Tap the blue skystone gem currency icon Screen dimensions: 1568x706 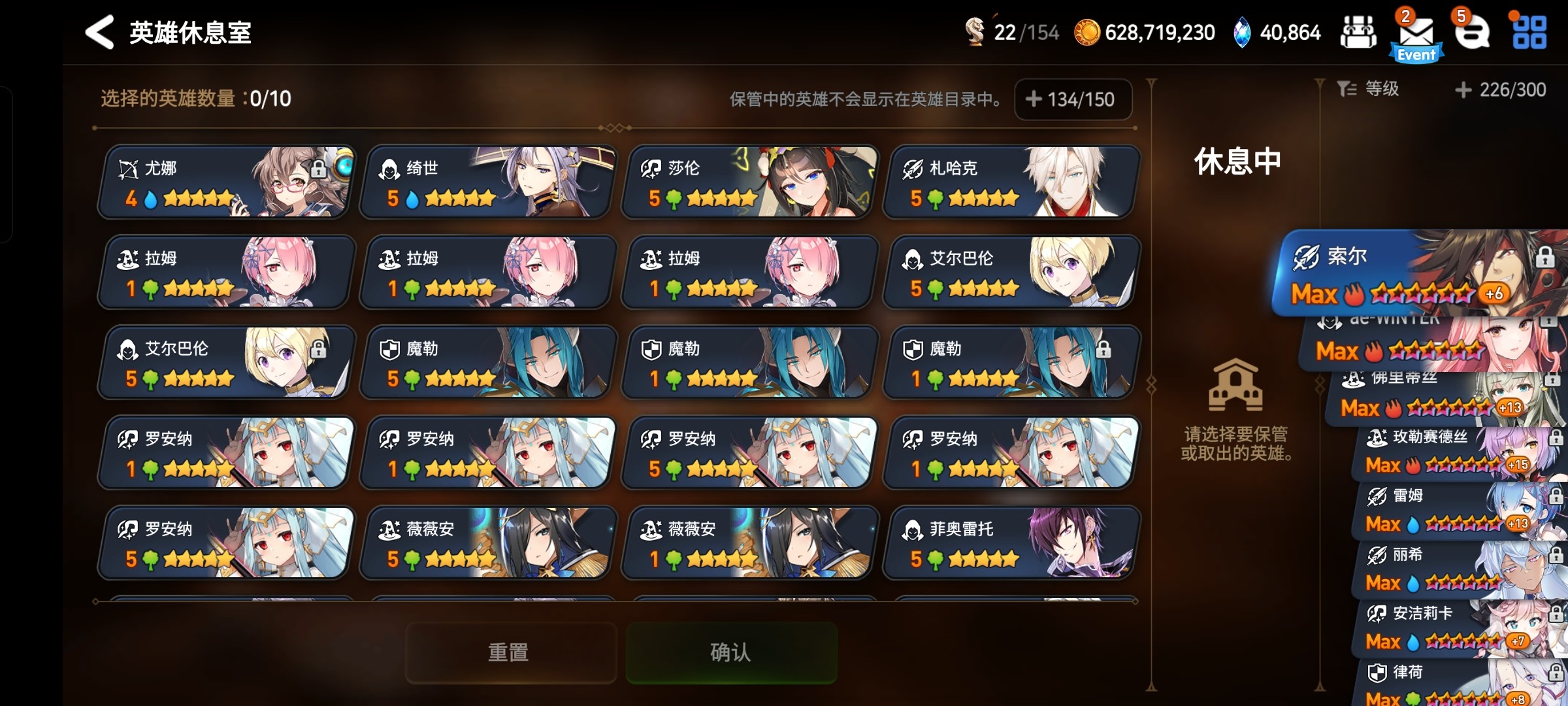point(1241,33)
